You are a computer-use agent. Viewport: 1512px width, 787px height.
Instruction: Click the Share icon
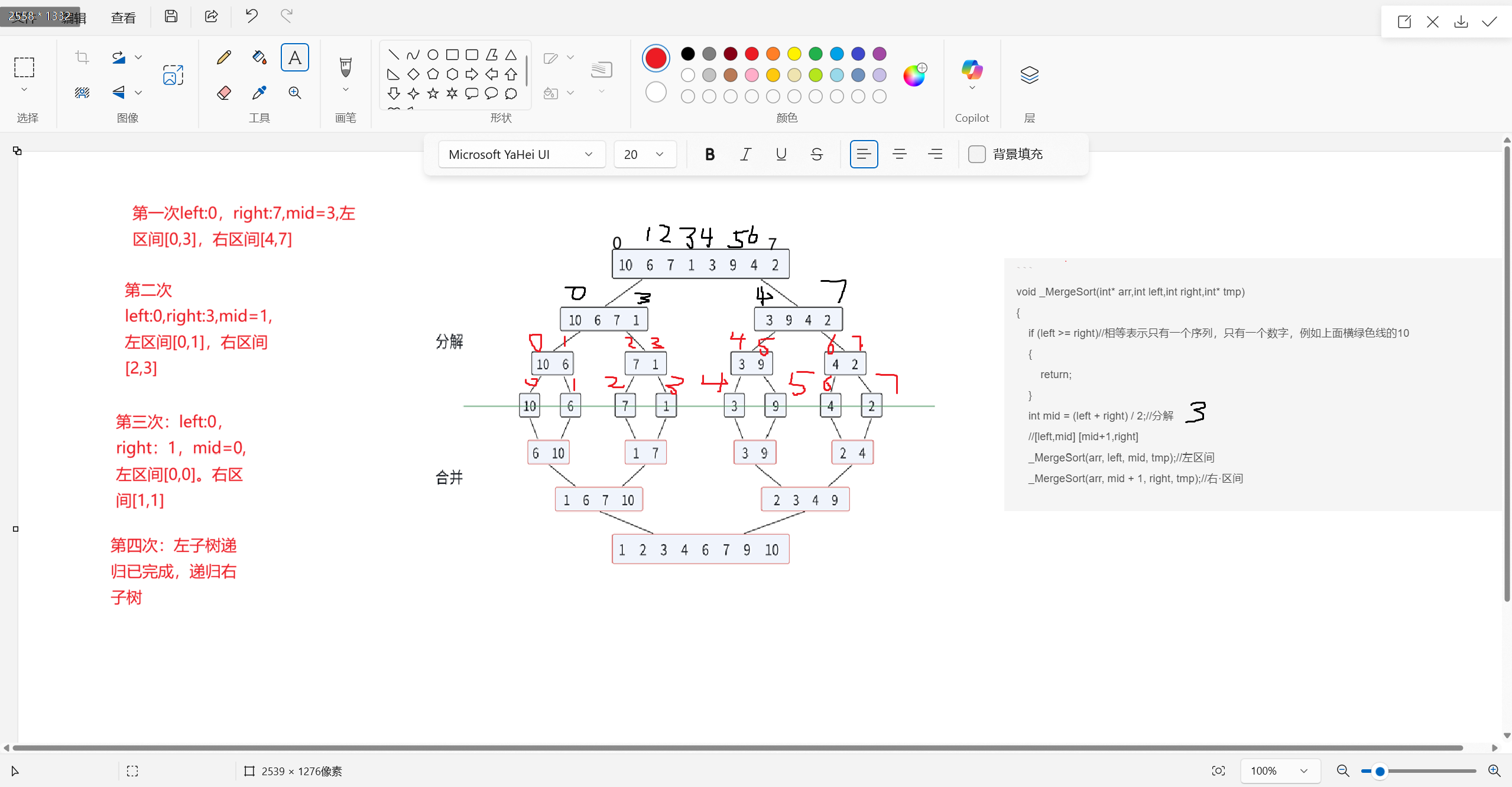pos(211,16)
